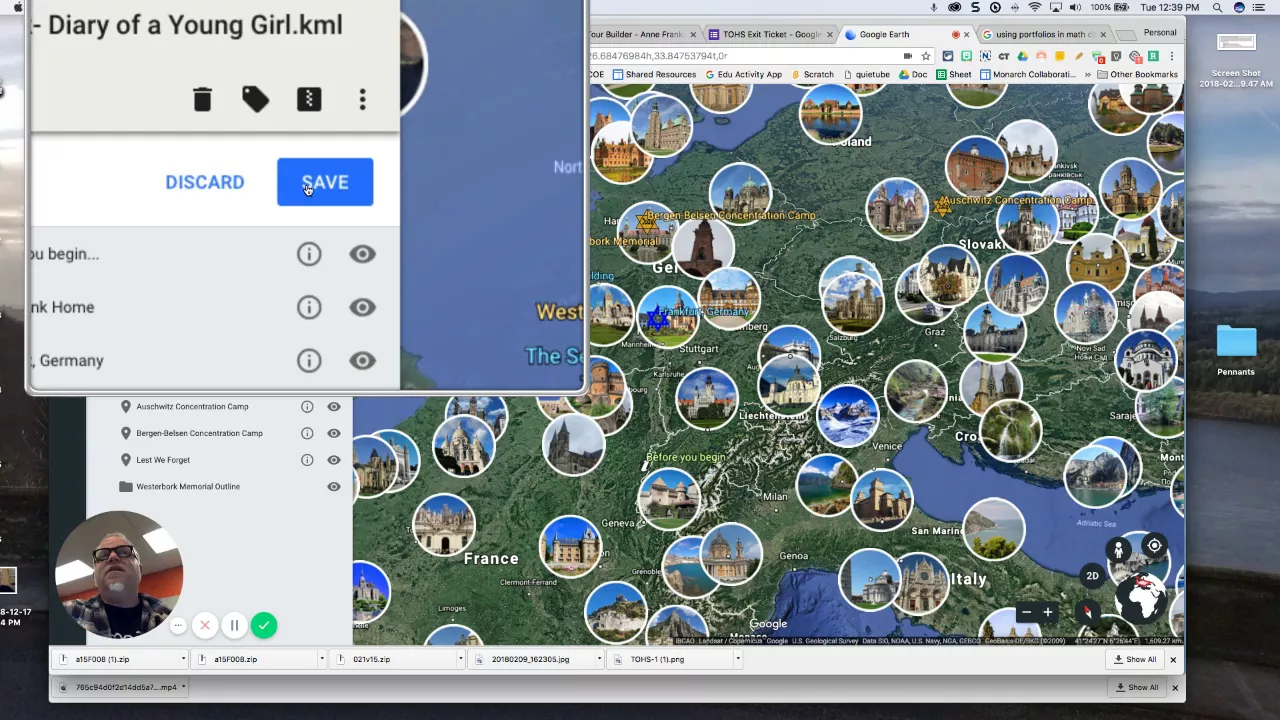
Task: Hide Westerbork Memorial Outline folder
Action: (334, 487)
